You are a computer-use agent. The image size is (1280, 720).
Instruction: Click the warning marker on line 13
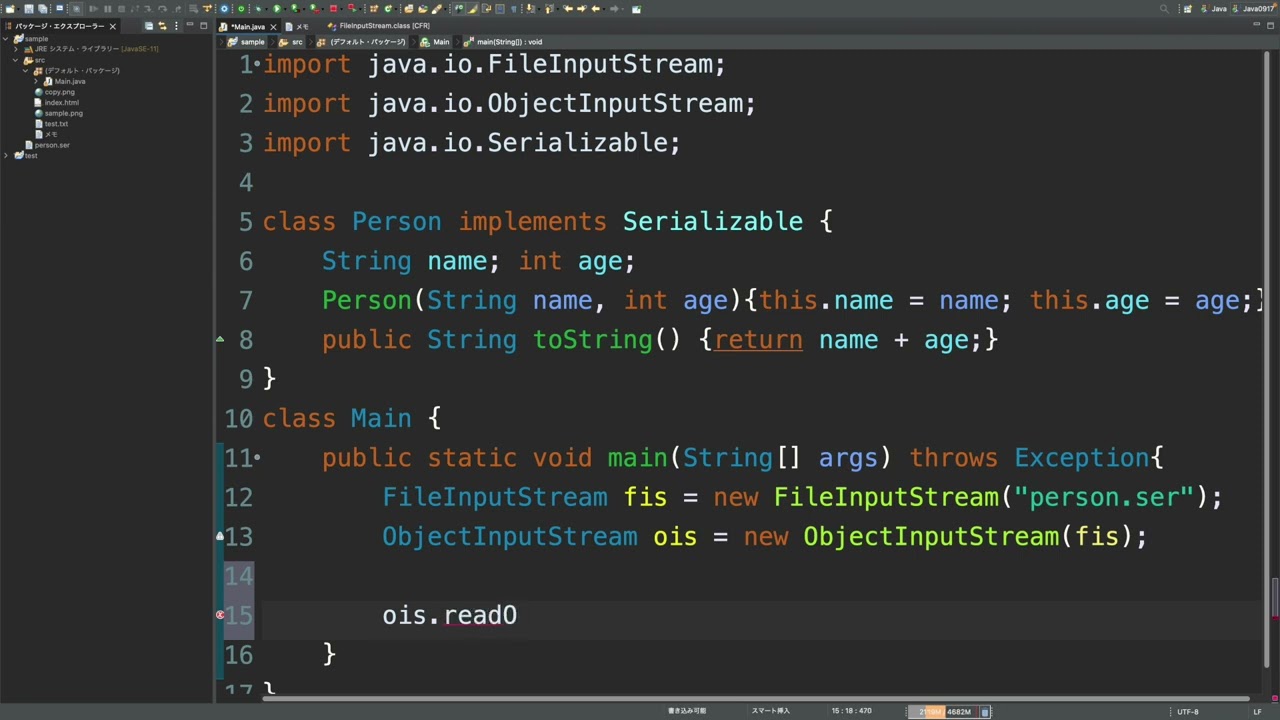220,537
